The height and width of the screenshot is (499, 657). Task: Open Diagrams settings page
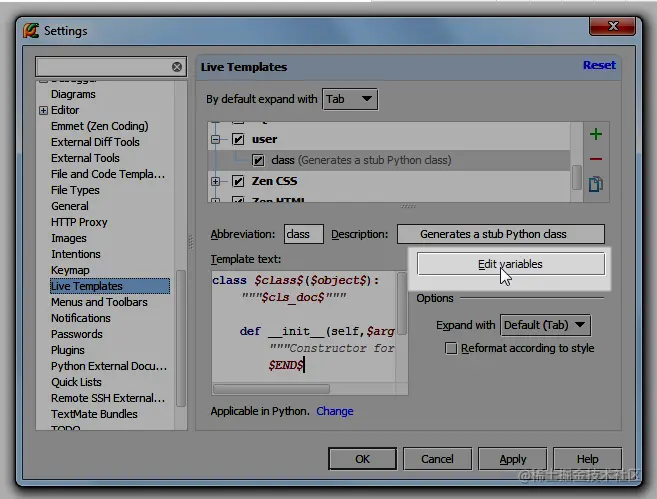(x=73, y=94)
